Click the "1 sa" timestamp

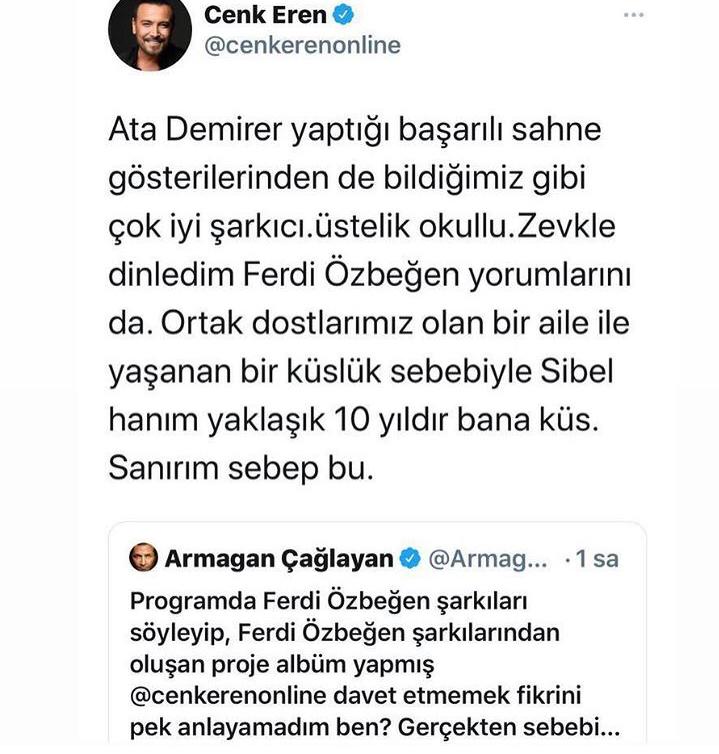(x=596, y=560)
